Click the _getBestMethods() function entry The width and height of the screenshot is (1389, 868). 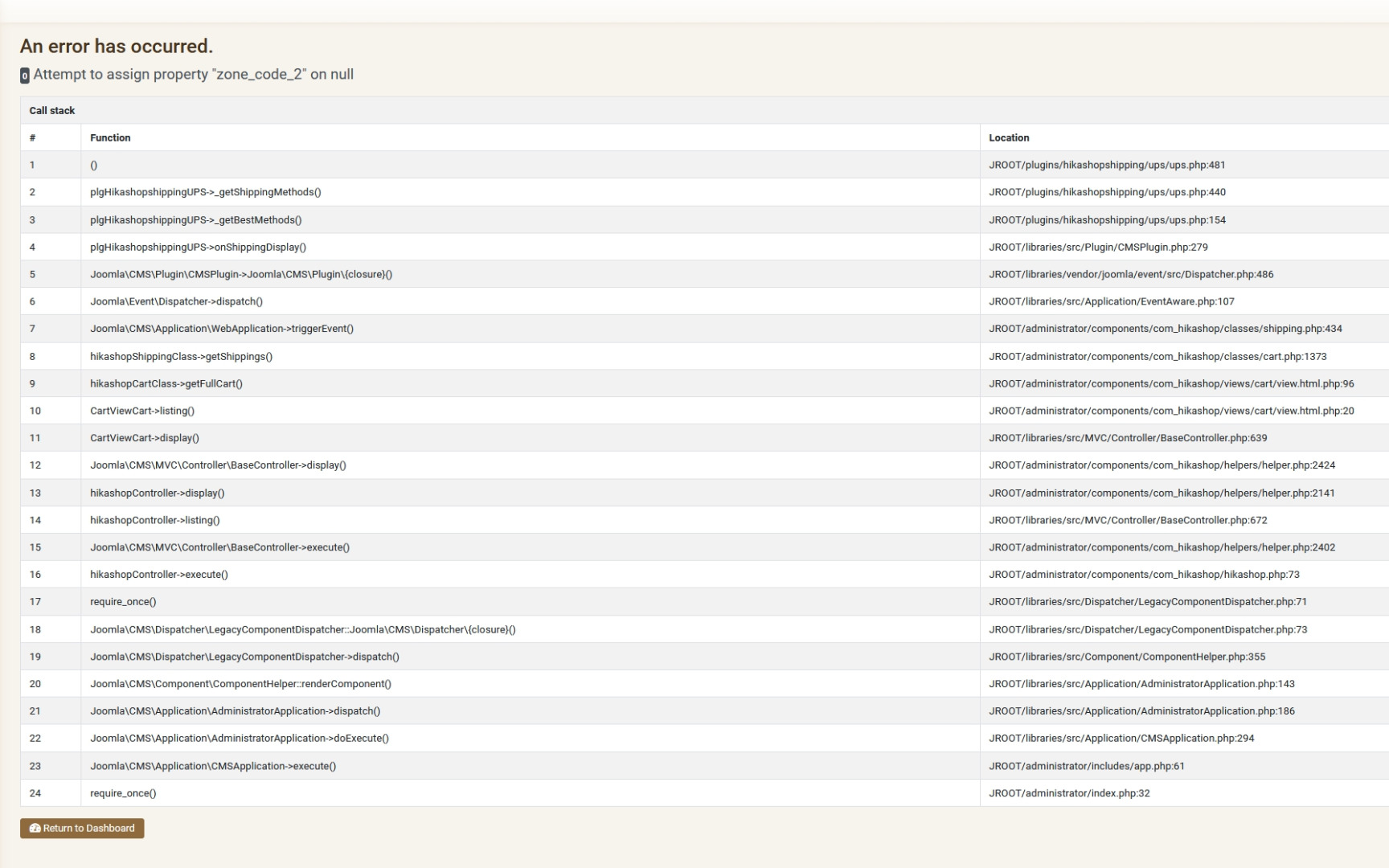195,220
